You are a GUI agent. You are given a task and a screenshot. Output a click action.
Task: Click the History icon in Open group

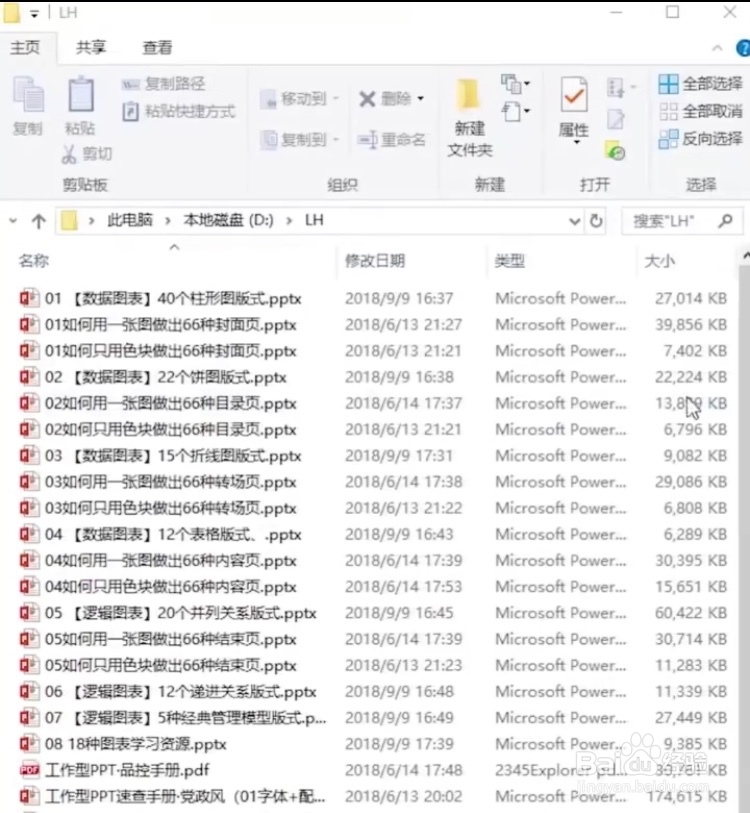click(x=615, y=151)
